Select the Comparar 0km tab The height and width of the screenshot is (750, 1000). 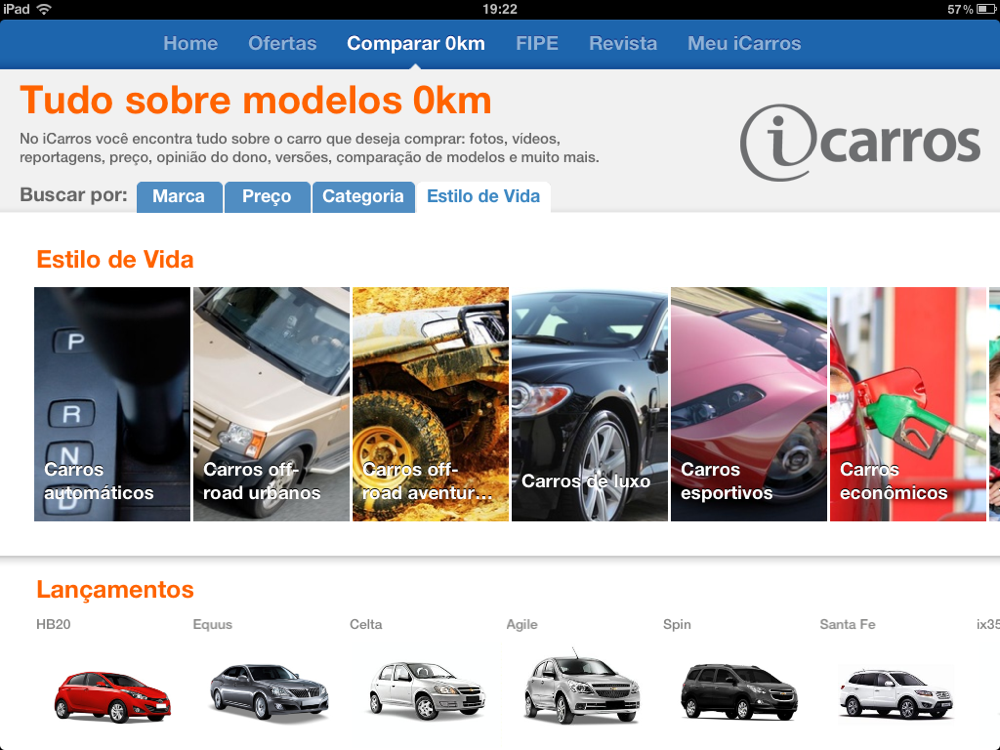click(416, 43)
